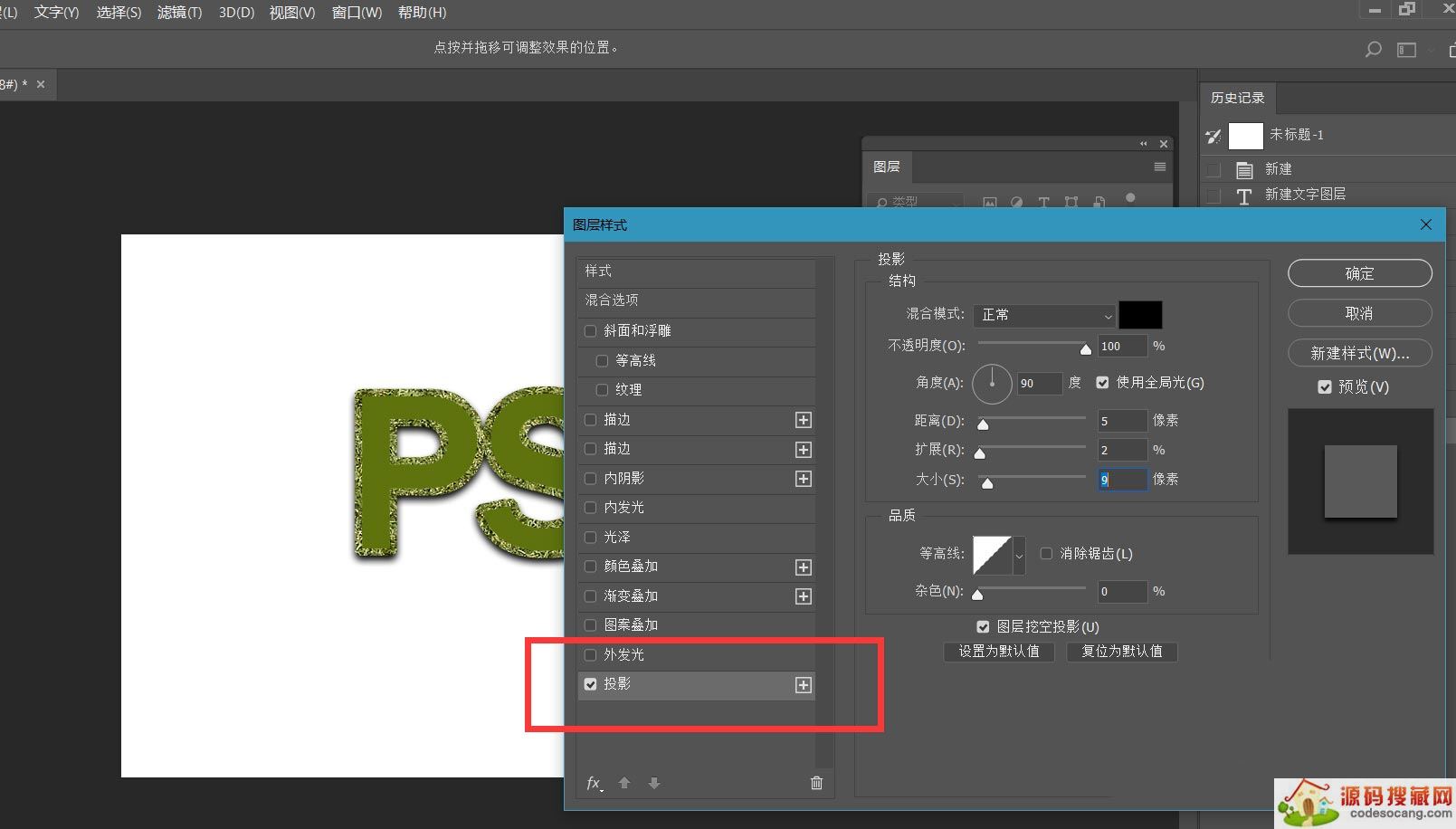1456x829 pixels.
Task: Click 新建样式(W)... button
Action: [1359, 353]
